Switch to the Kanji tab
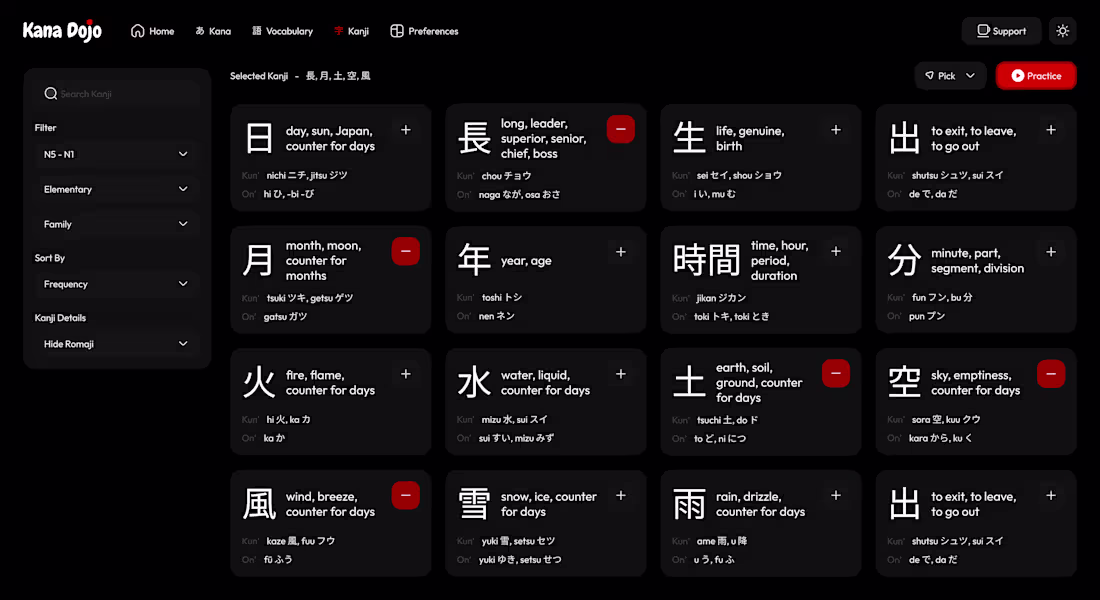Image resolution: width=1100 pixels, height=600 pixels. pos(351,31)
